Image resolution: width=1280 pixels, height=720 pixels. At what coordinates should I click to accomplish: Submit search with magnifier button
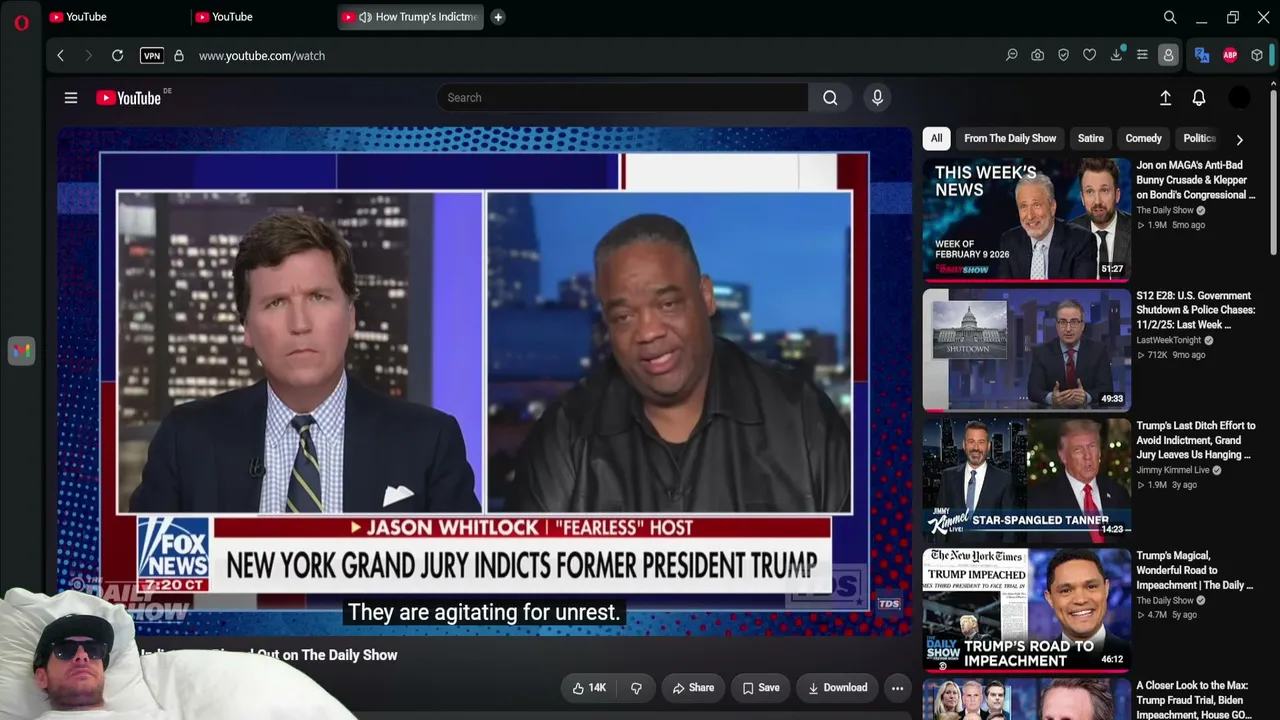point(830,98)
